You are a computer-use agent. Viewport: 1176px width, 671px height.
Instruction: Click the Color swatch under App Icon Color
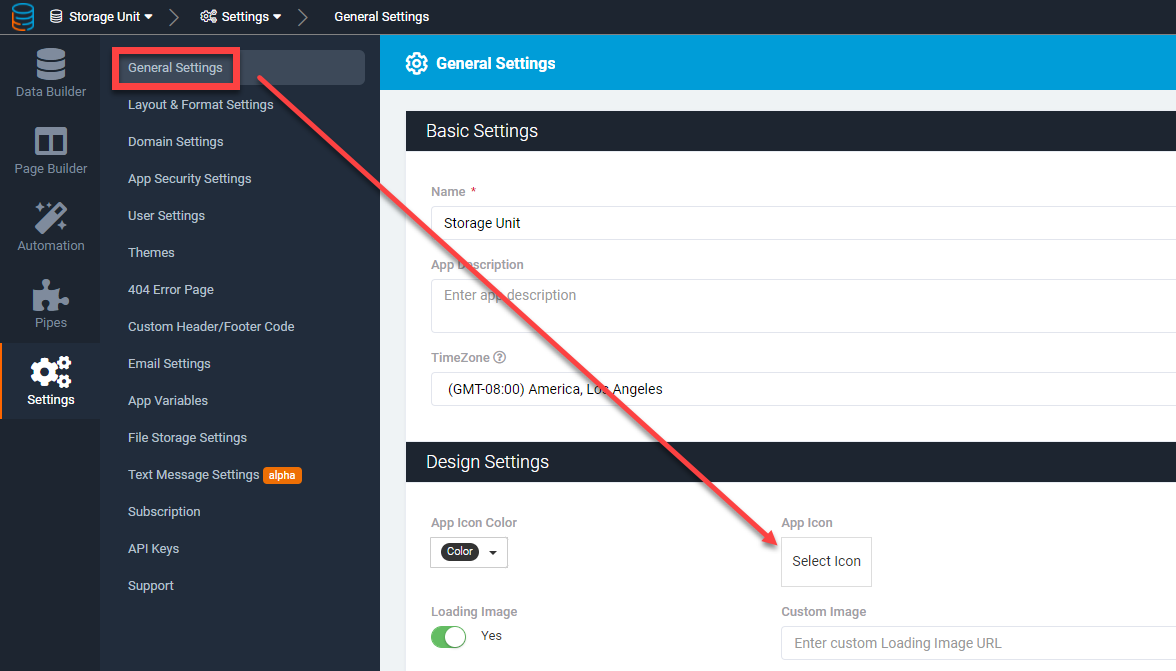tap(458, 551)
